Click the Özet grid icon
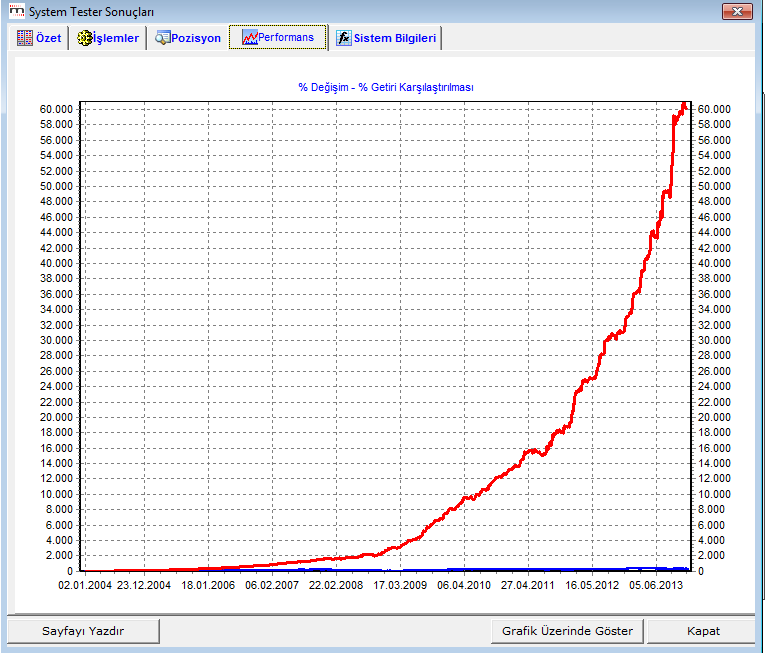 [x=24, y=38]
